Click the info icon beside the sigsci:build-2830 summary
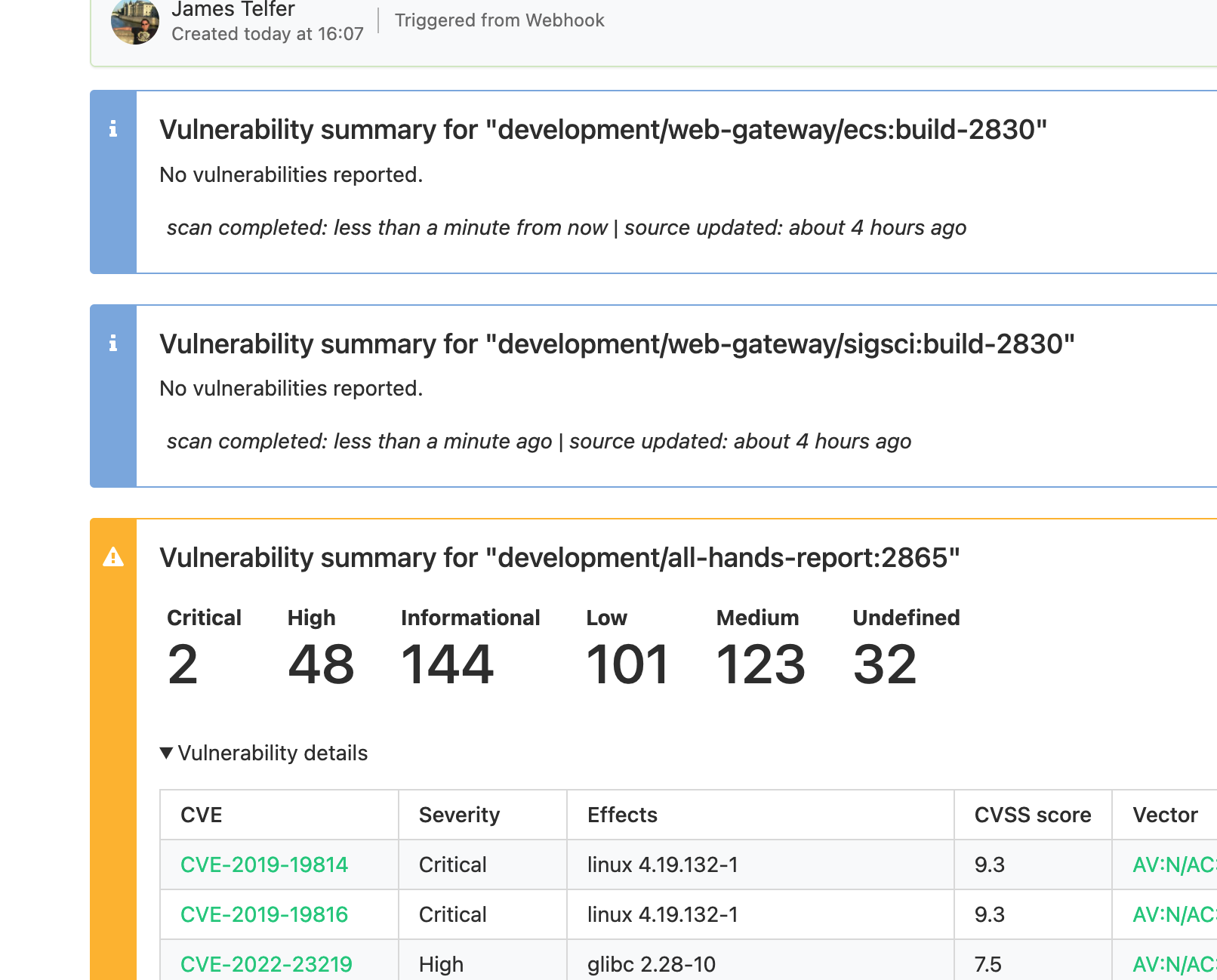The height and width of the screenshot is (980, 1217). [x=113, y=344]
